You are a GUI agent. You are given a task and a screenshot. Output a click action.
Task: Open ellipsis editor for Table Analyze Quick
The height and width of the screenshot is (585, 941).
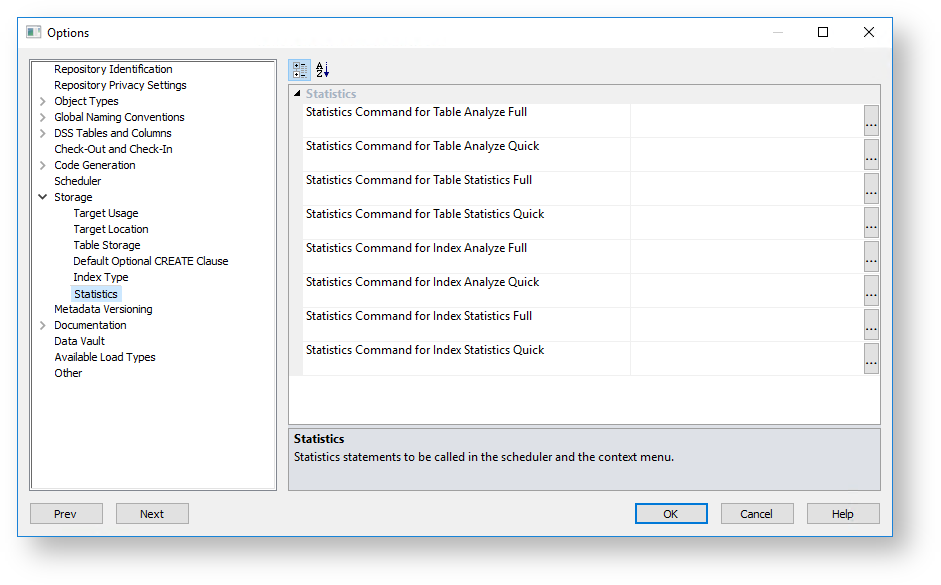click(871, 156)
